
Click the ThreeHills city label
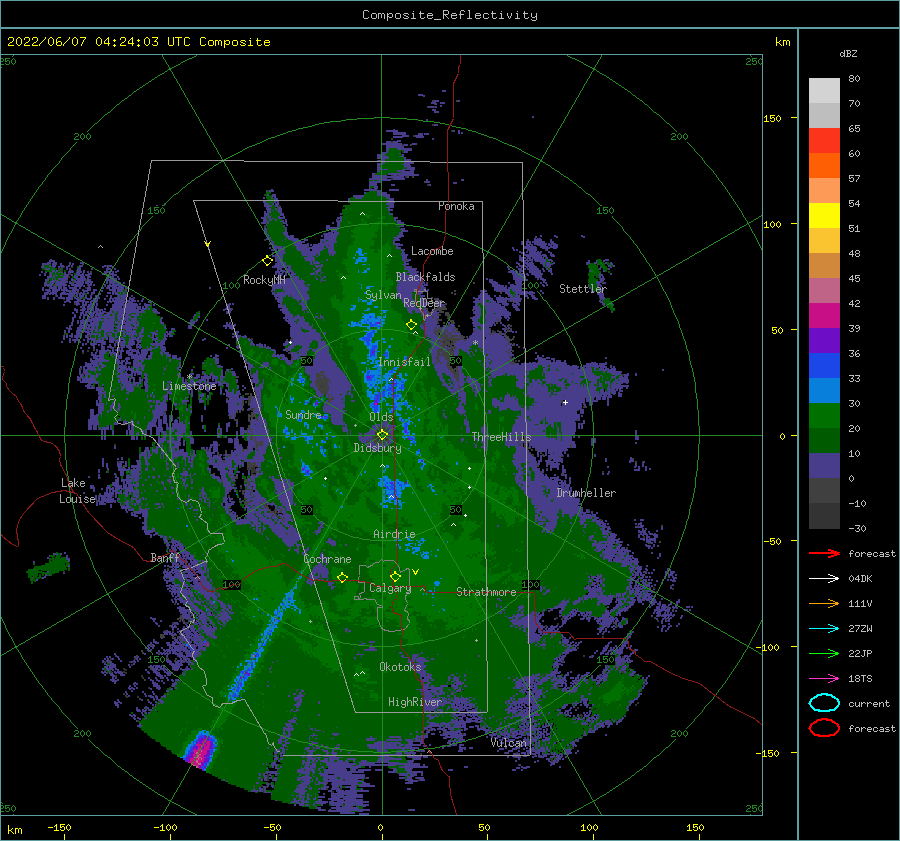[501, 437]
